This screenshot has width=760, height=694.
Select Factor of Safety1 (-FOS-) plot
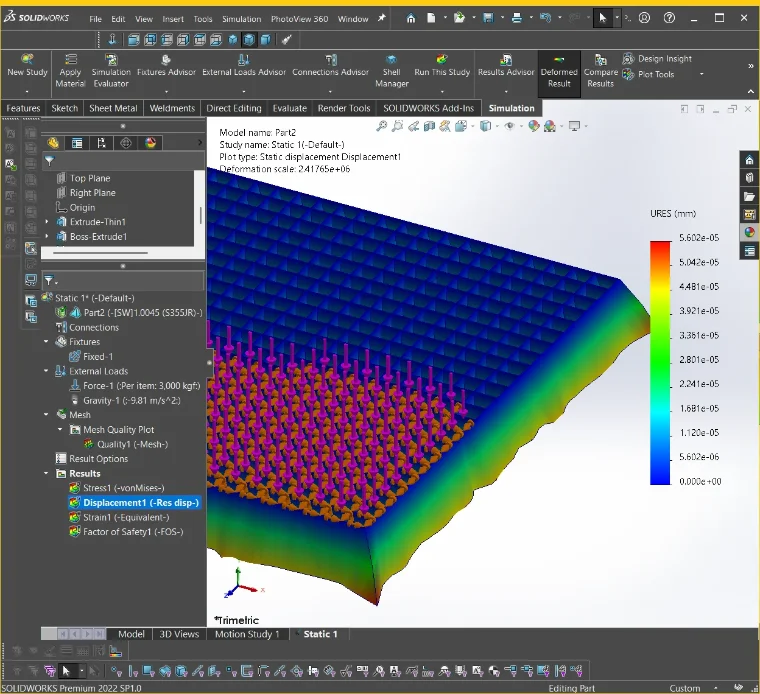tap(127, 532)
